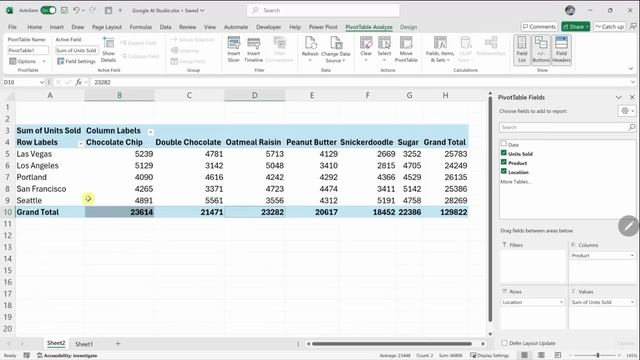Viewport: 640px width, 360px height.
Task: Close the PivotTable Fields pane
Action: 632,97
